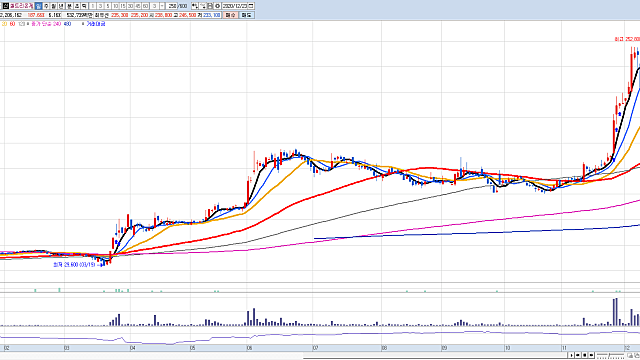Choose the 60 interval button

click(145, 6)
